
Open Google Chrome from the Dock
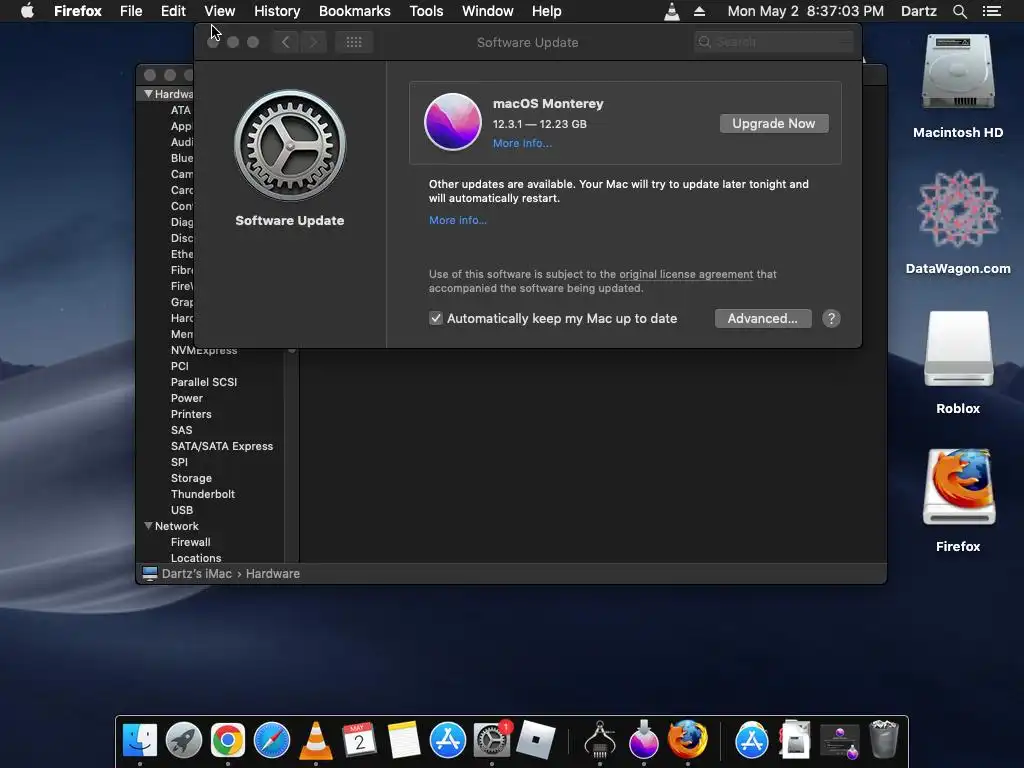227,740
